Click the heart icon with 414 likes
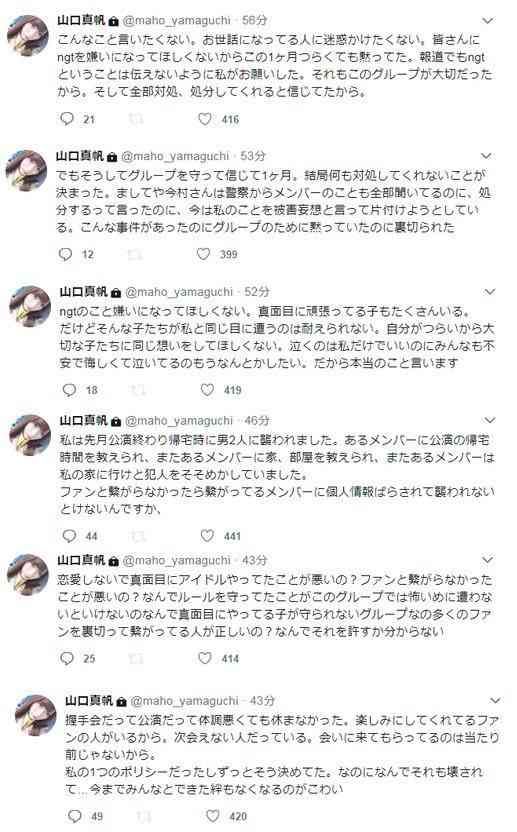Viewport: 517px width, 832px height. click(205, 658)
